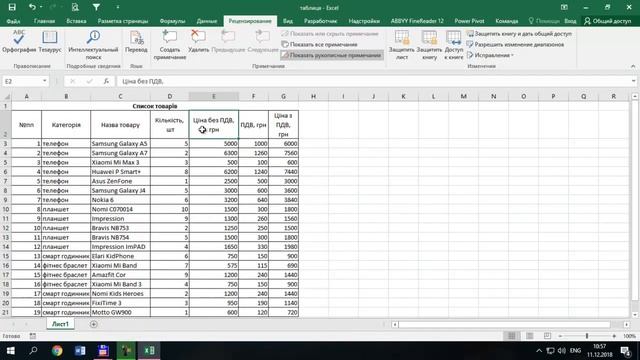The image size is (640, 360).
Task: Zoom out with minus button
Action: coord(560,336)
